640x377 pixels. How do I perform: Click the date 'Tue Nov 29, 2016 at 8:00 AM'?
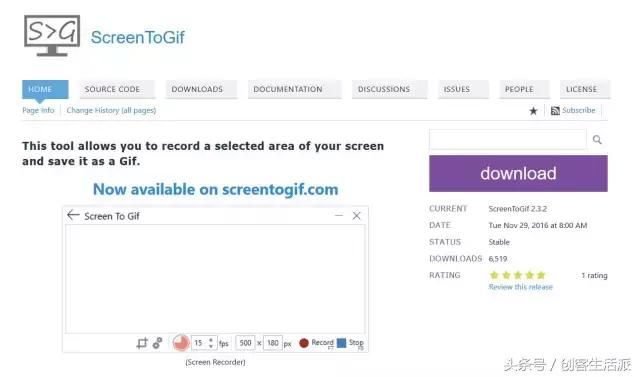tap(538, 225)
